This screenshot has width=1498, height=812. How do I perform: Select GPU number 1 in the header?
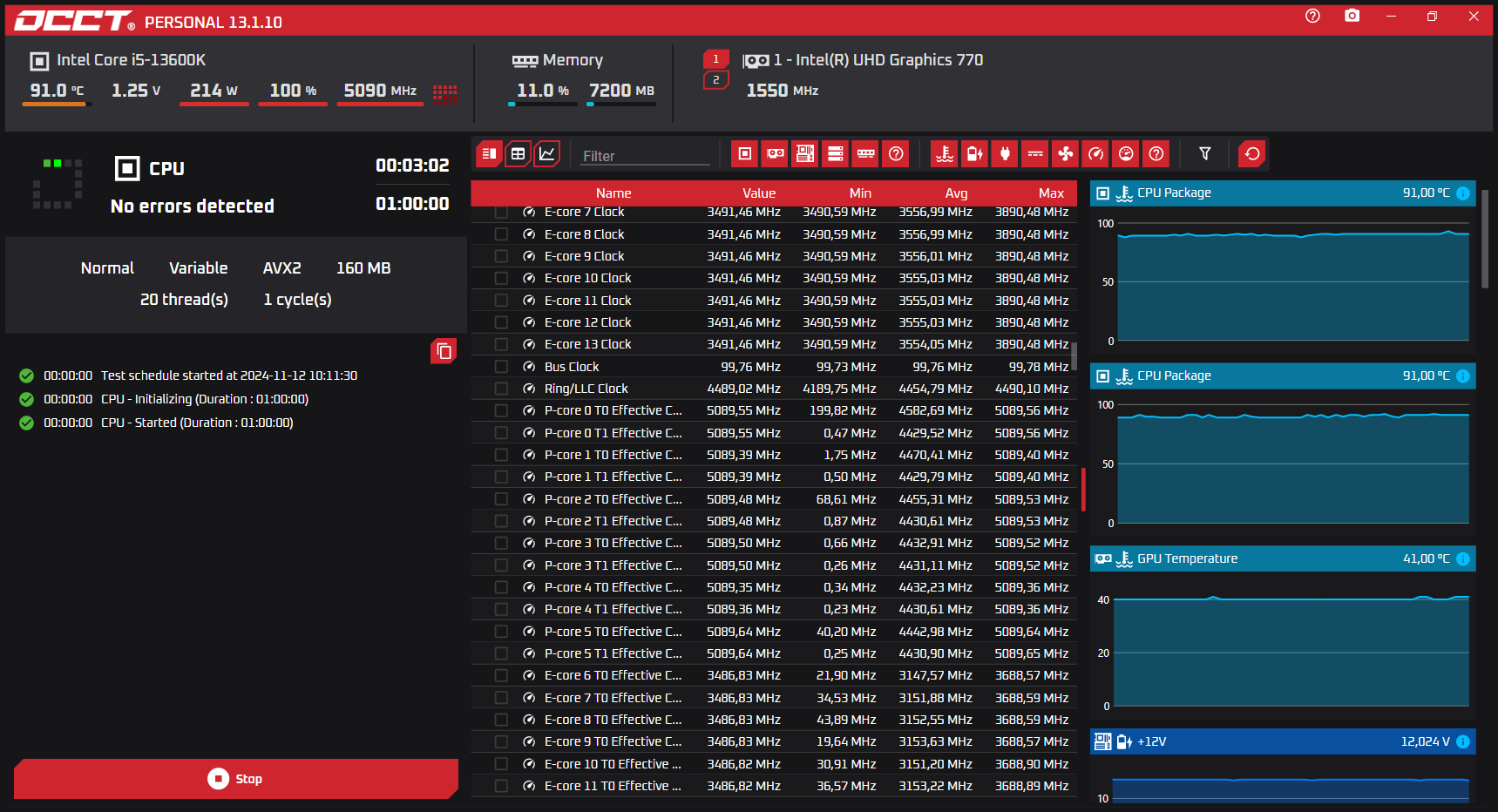pyautogui.click(x=716, y=59)
